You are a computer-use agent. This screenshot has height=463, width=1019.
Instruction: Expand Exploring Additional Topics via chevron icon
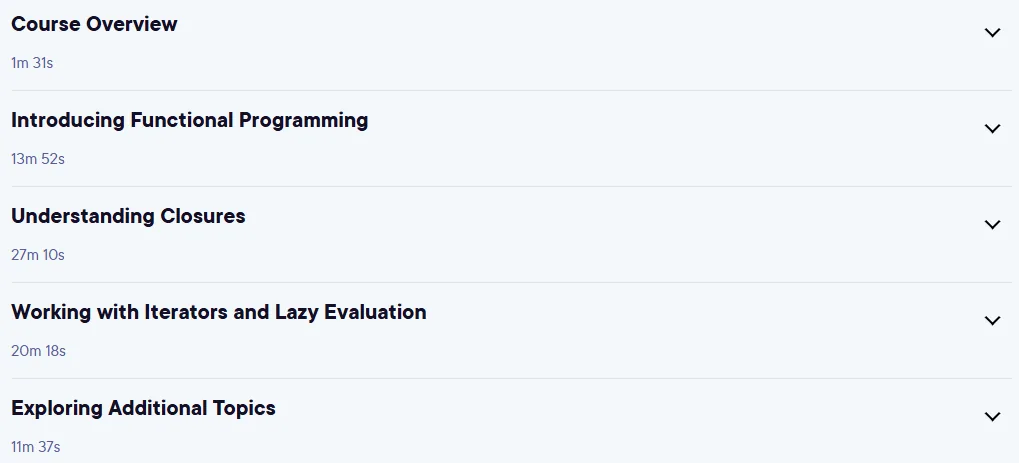992,417
